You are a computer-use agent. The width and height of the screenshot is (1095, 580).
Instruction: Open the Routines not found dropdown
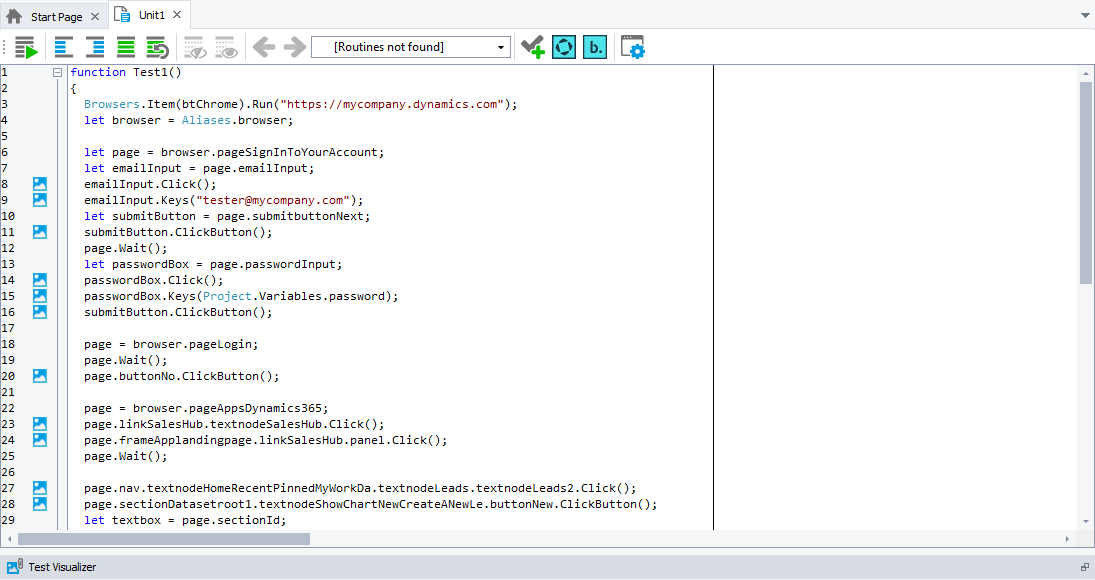(499, 46)
